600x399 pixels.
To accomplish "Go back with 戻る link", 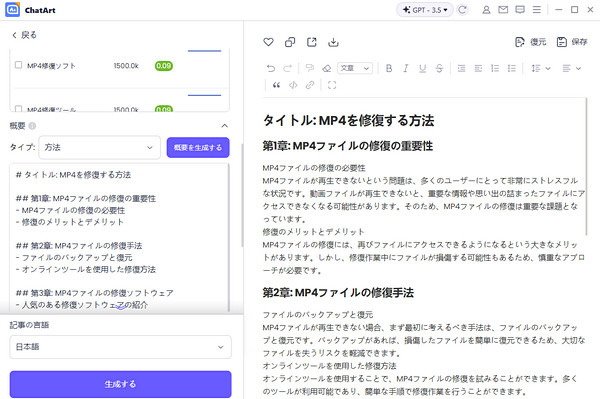I will click(x=24, y=35).
